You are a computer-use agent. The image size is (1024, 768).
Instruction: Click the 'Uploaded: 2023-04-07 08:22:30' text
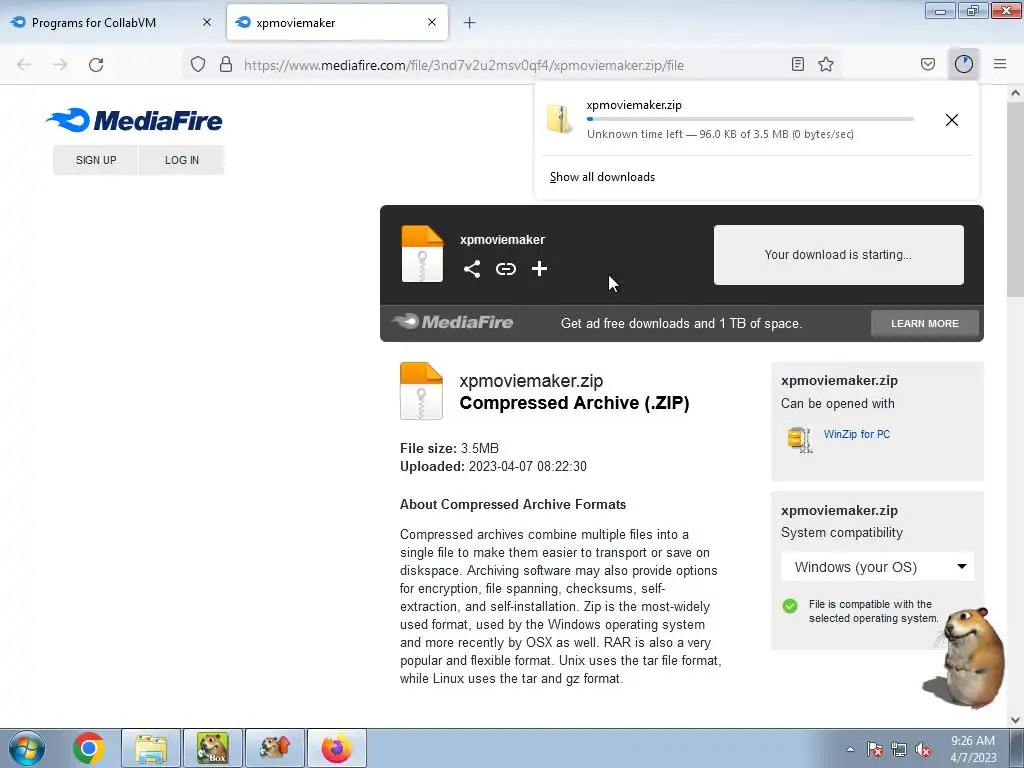point(493,466)
